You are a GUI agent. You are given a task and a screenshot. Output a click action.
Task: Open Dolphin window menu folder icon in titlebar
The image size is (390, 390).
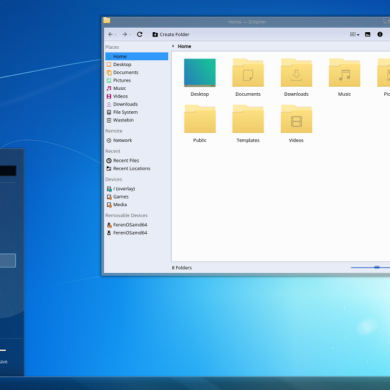pyautogui.click(x=107, y=21)
